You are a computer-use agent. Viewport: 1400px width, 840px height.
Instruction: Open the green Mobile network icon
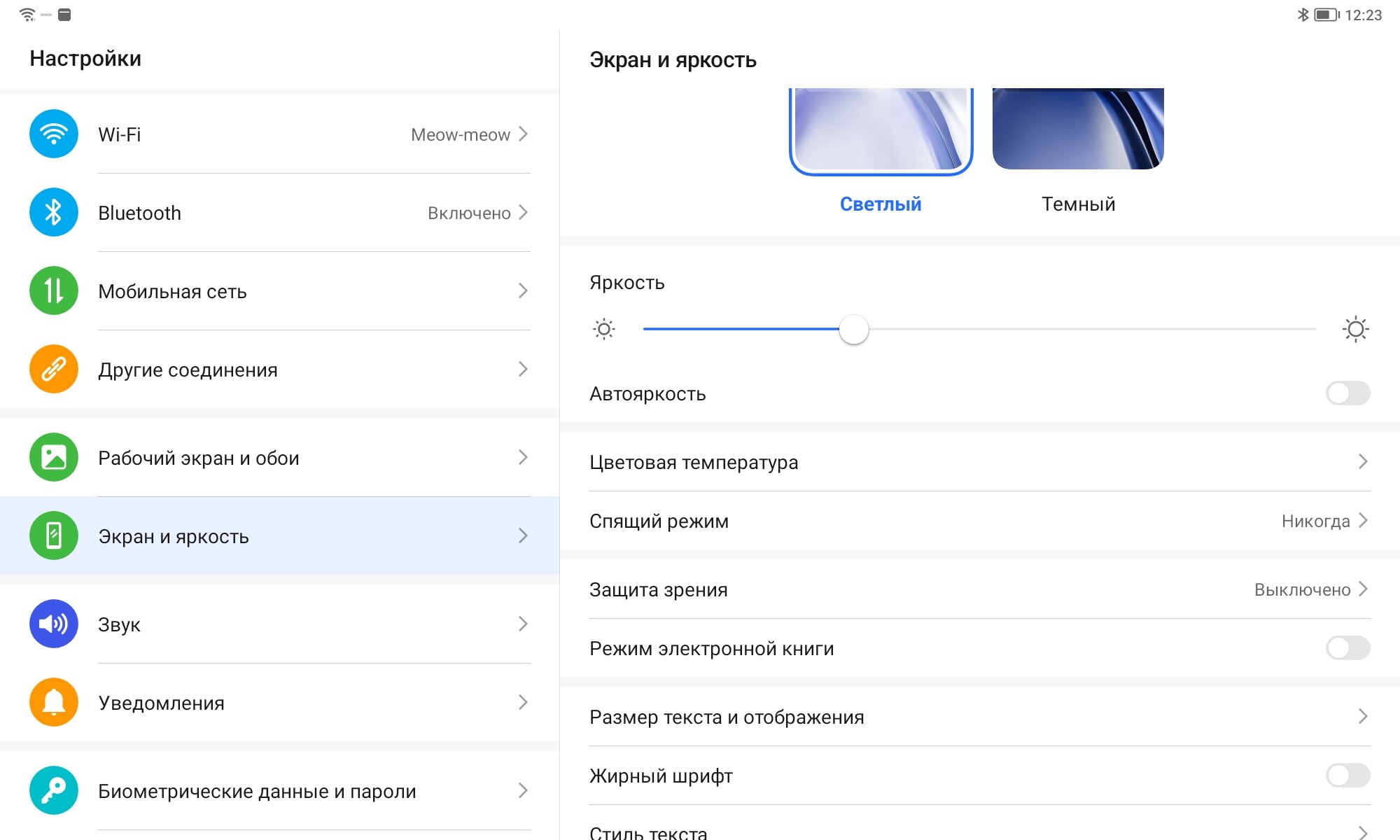54,290
